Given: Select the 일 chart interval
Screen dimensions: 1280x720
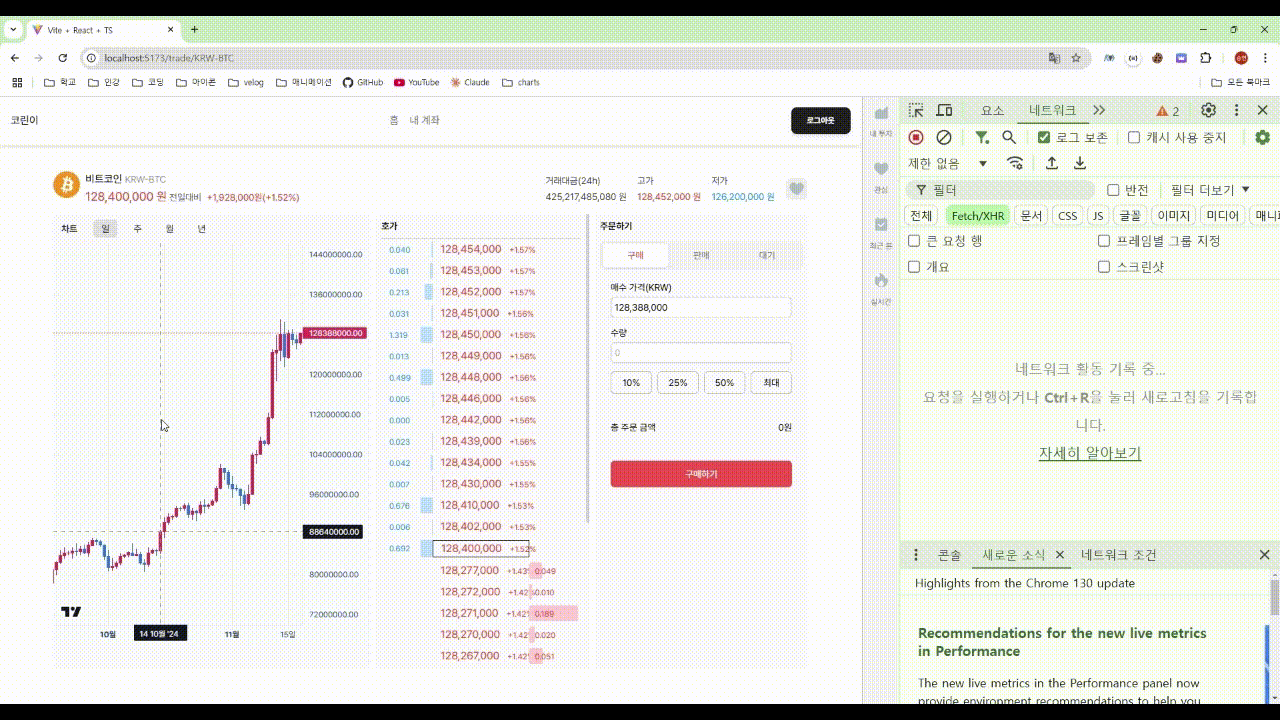Looking at the screenshot, I should [x=105, y=229].
